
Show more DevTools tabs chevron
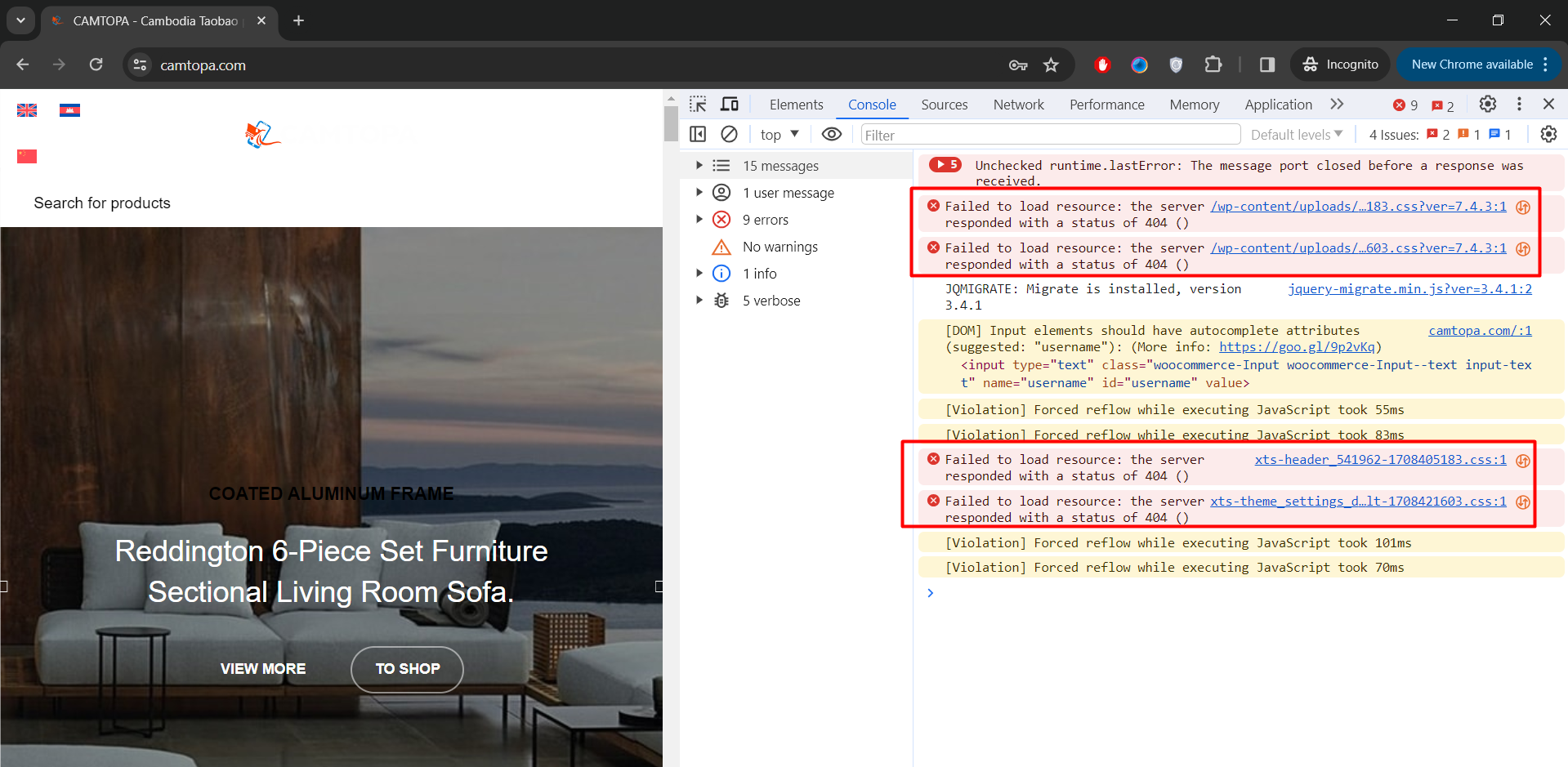(x=1337, y=104)
